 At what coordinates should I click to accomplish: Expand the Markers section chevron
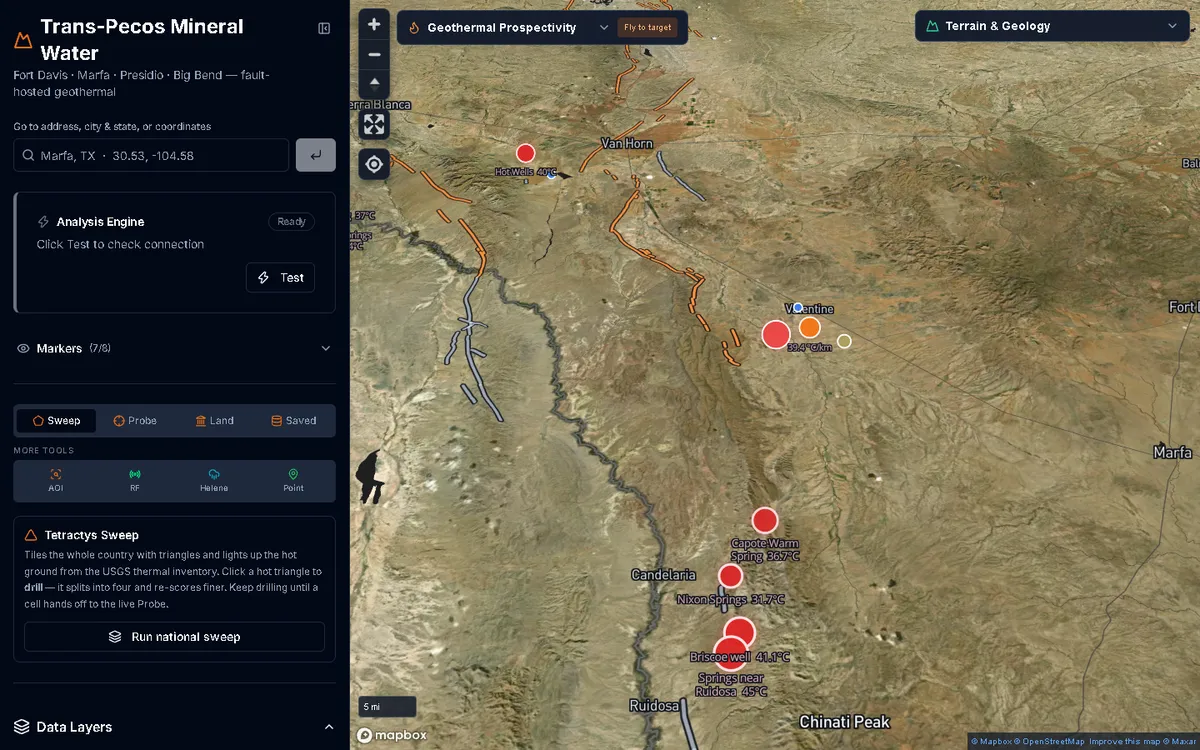pos(325,348)
